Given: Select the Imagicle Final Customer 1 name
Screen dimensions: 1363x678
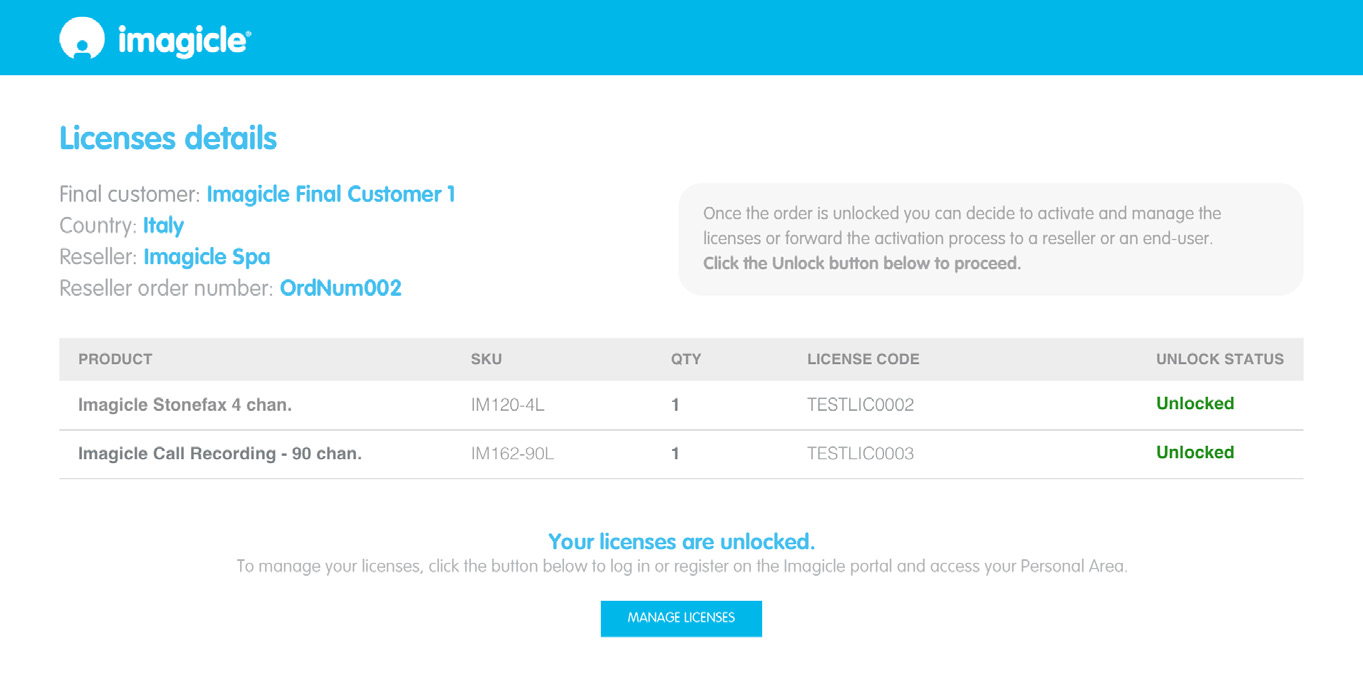Looking at the screenshot, I should coord(330,194).
